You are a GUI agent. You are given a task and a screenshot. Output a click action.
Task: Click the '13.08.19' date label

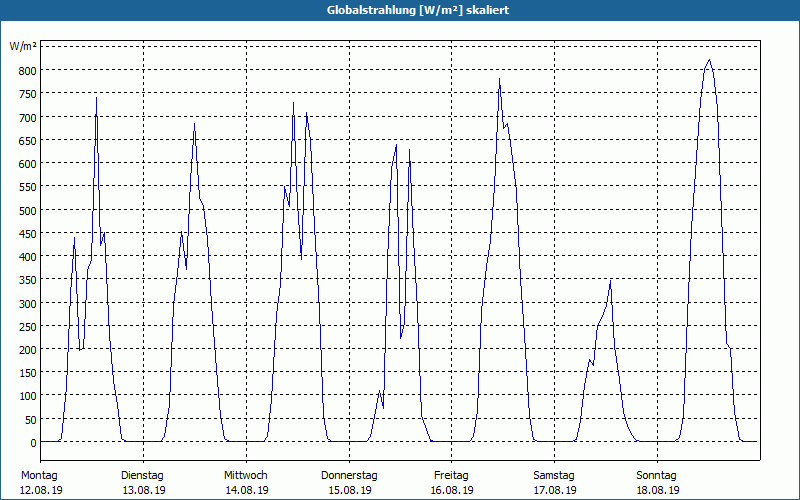144,490
